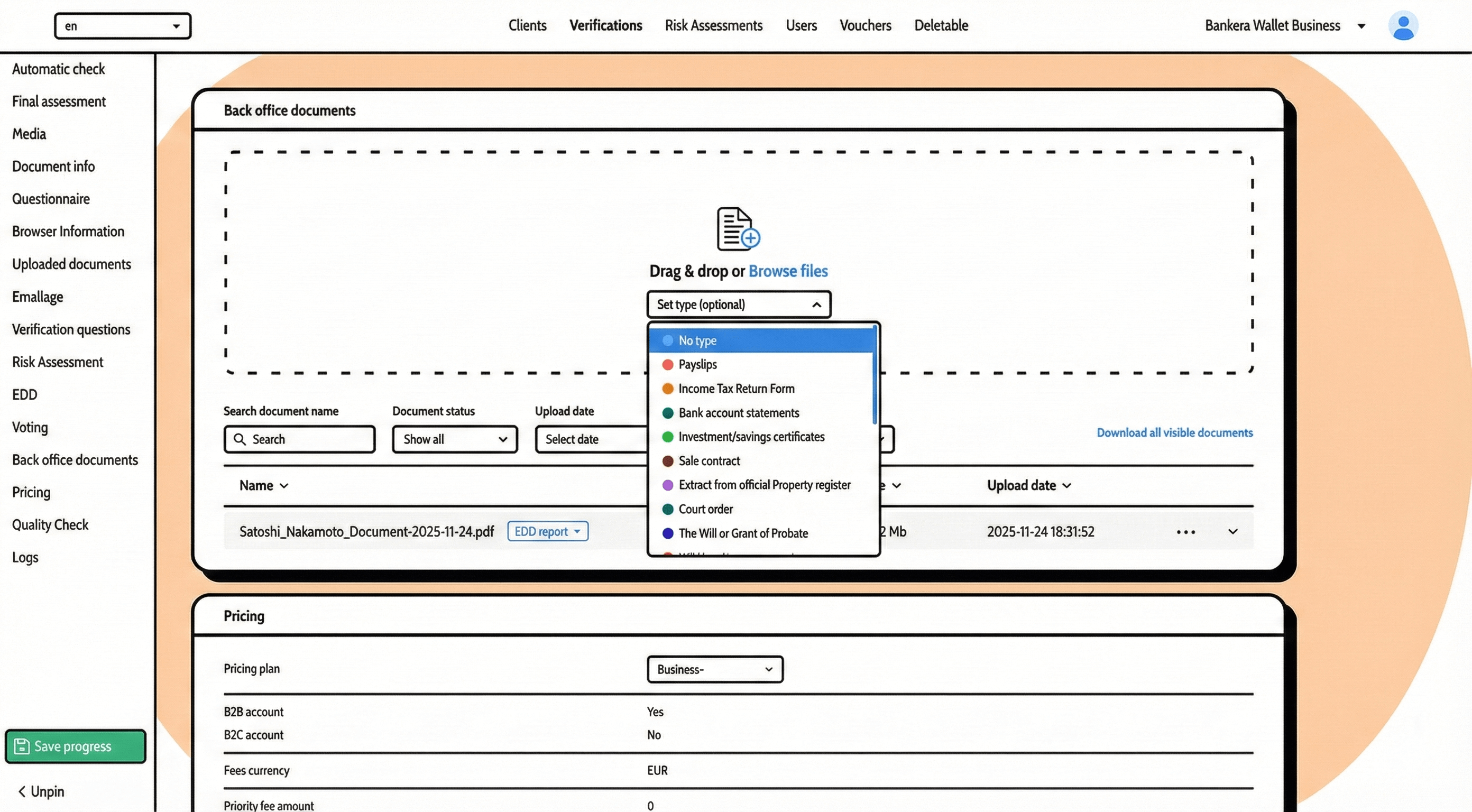This screenshot has width=1472, height=812.
Task: Click Download all visible documents link
Action: click(1174, 432)
